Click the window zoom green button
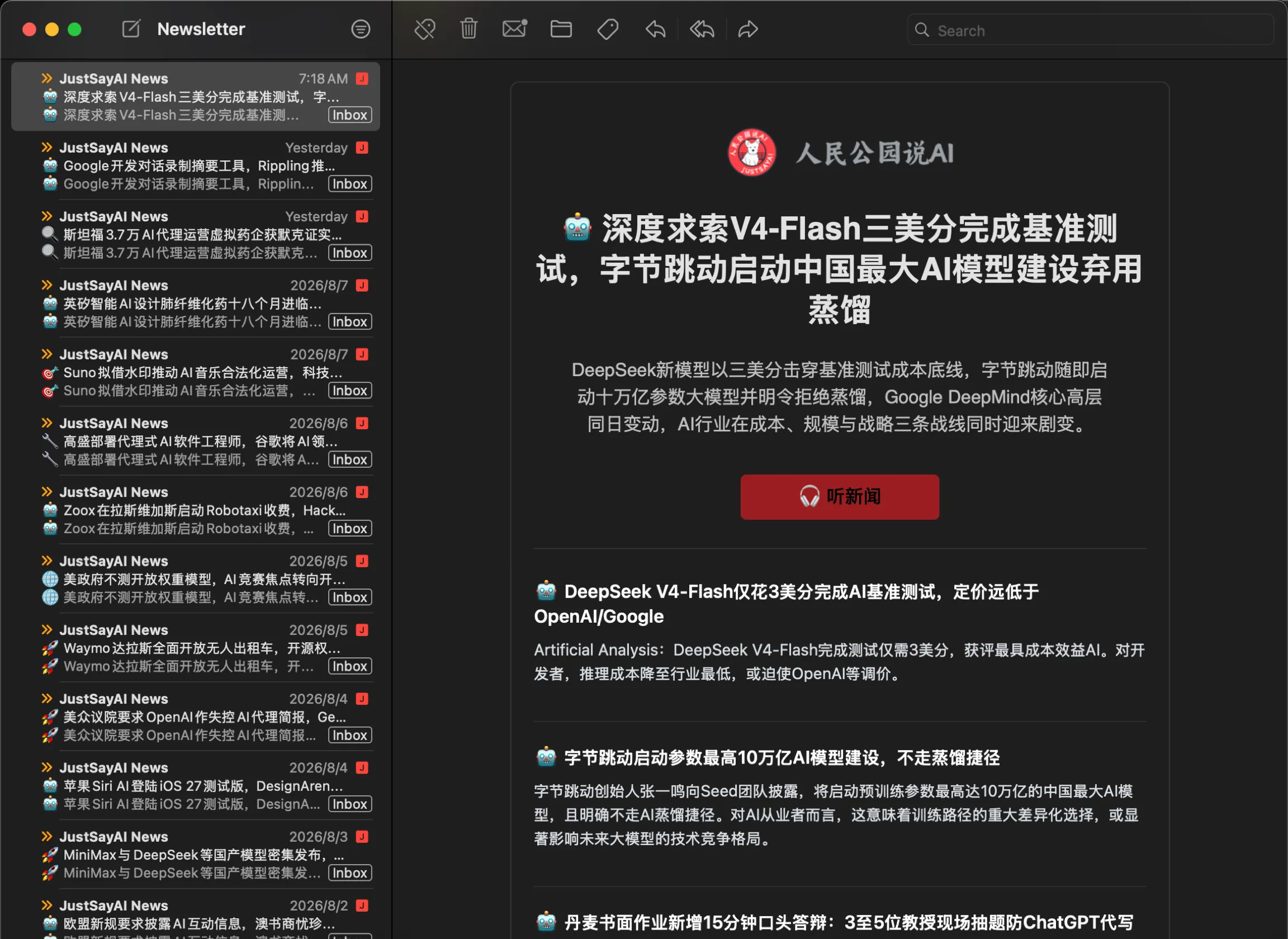Image resolution: width=1288 pixels, height=939 pixels. (74, 29)
